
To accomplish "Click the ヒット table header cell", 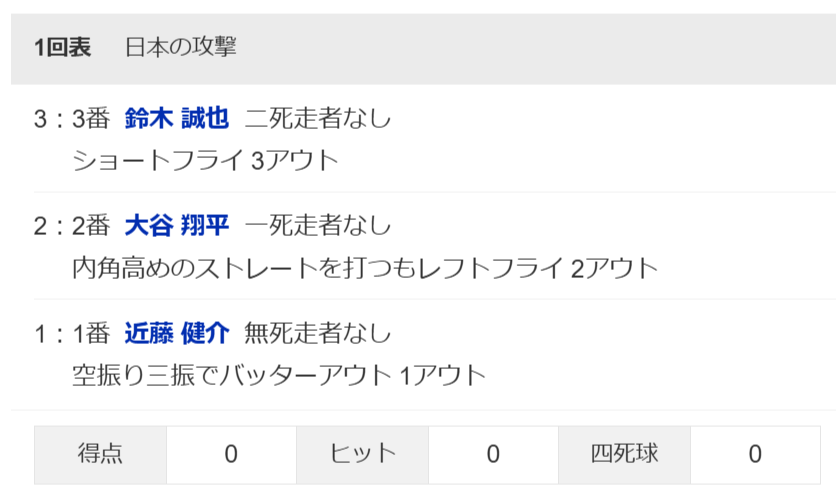I will [x=362, y=454].
